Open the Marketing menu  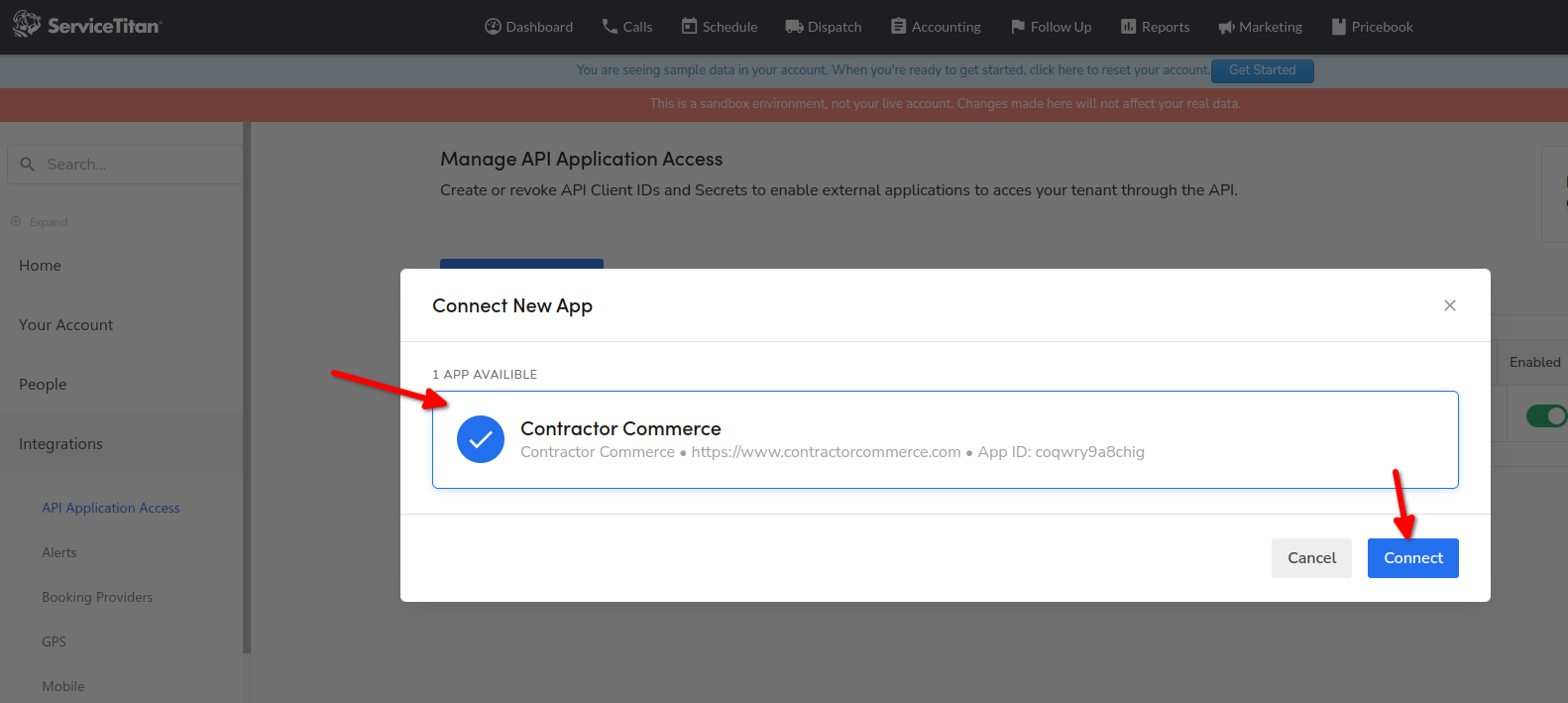[1260, 27]
